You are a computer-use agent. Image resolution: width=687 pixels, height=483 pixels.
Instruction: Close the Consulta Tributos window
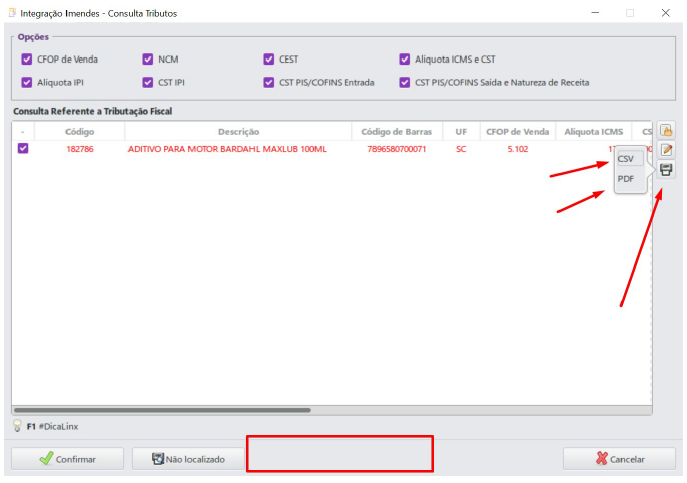click(x=666, y=13)
